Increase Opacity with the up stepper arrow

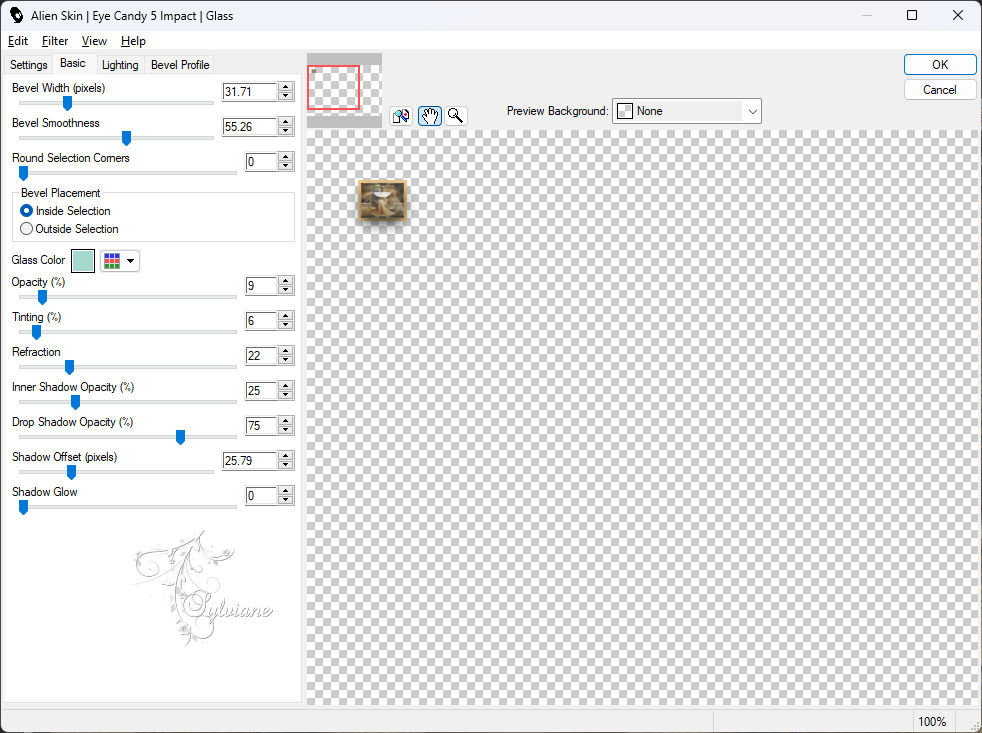(x=286, y=281)
